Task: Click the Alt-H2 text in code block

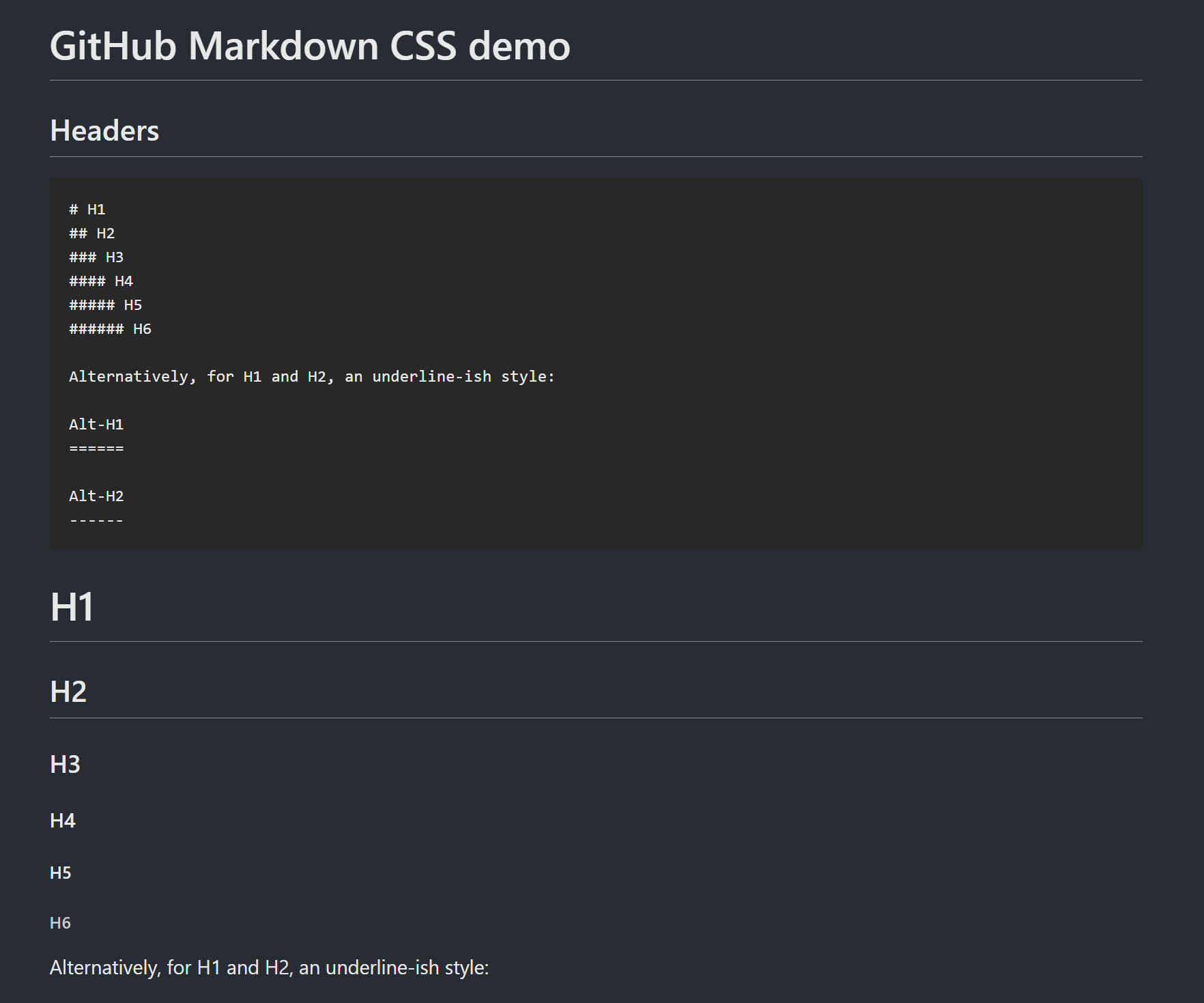Action: pyautogui.click(x=96, y=496)
